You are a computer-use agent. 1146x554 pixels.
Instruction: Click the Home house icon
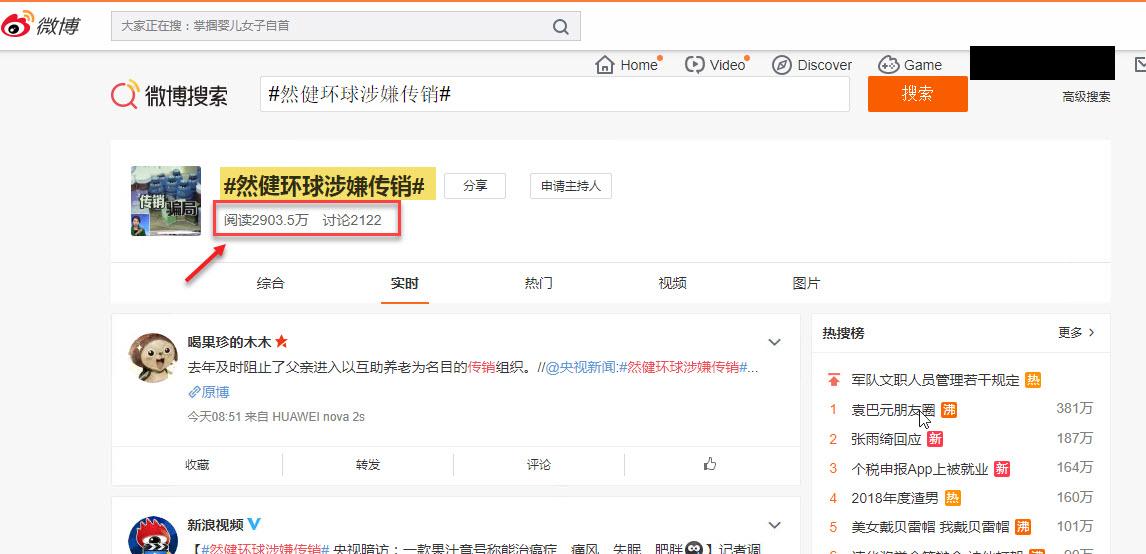point(604,65)
